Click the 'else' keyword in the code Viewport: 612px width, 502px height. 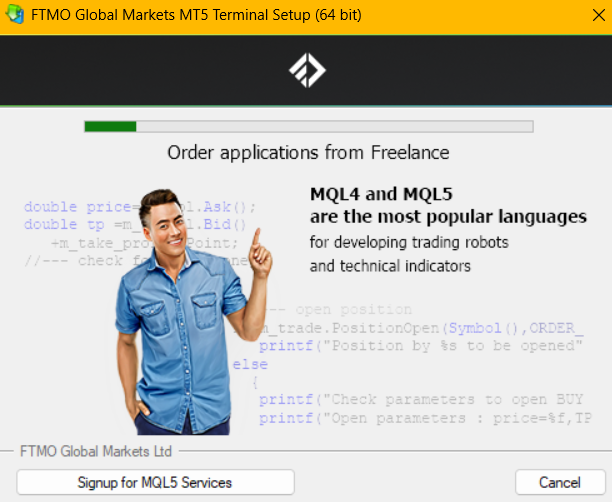(250, 365)
